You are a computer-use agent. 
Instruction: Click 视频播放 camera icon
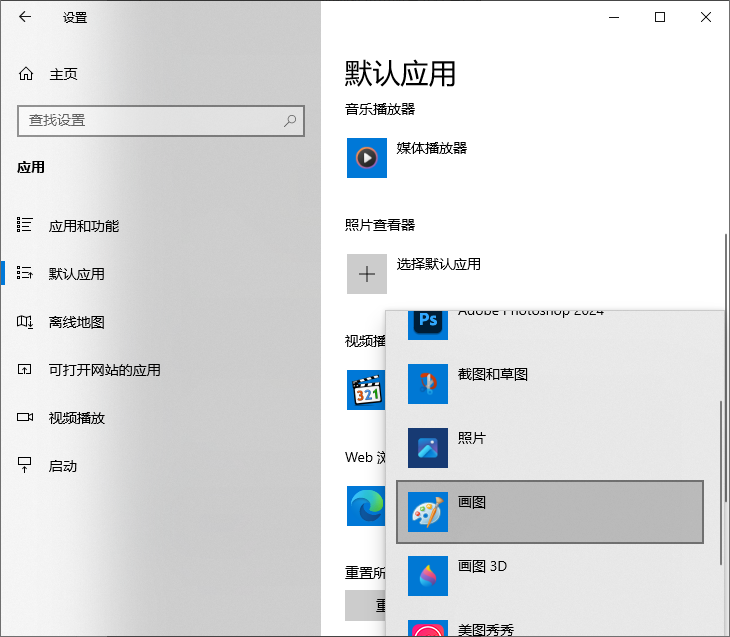[25, 417]
